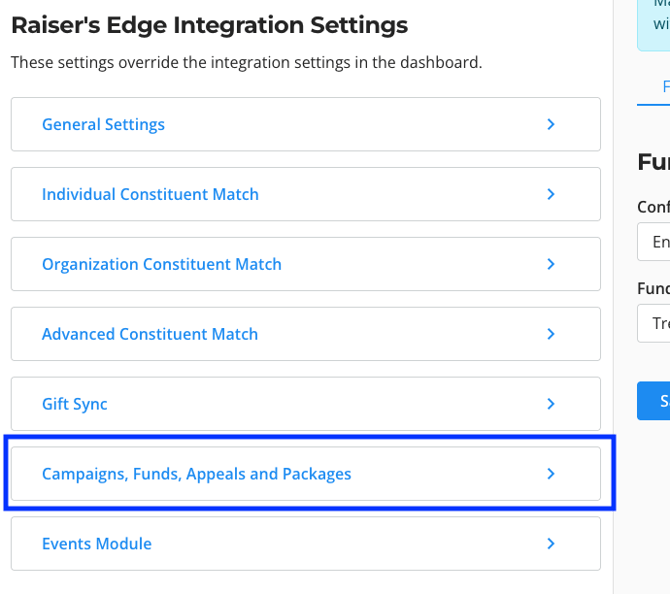Image resolution: width=670 pixels, height=594 pixels.
Task: Click the Advanced Constituent Match label
Action: [x=150, y=334]
